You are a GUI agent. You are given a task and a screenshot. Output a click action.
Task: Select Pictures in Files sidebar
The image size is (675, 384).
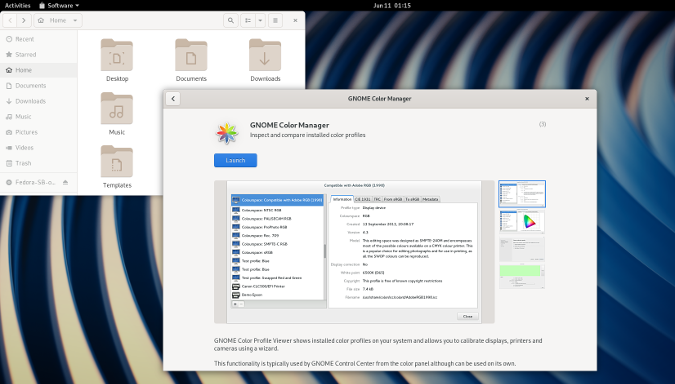click(38, 132)
